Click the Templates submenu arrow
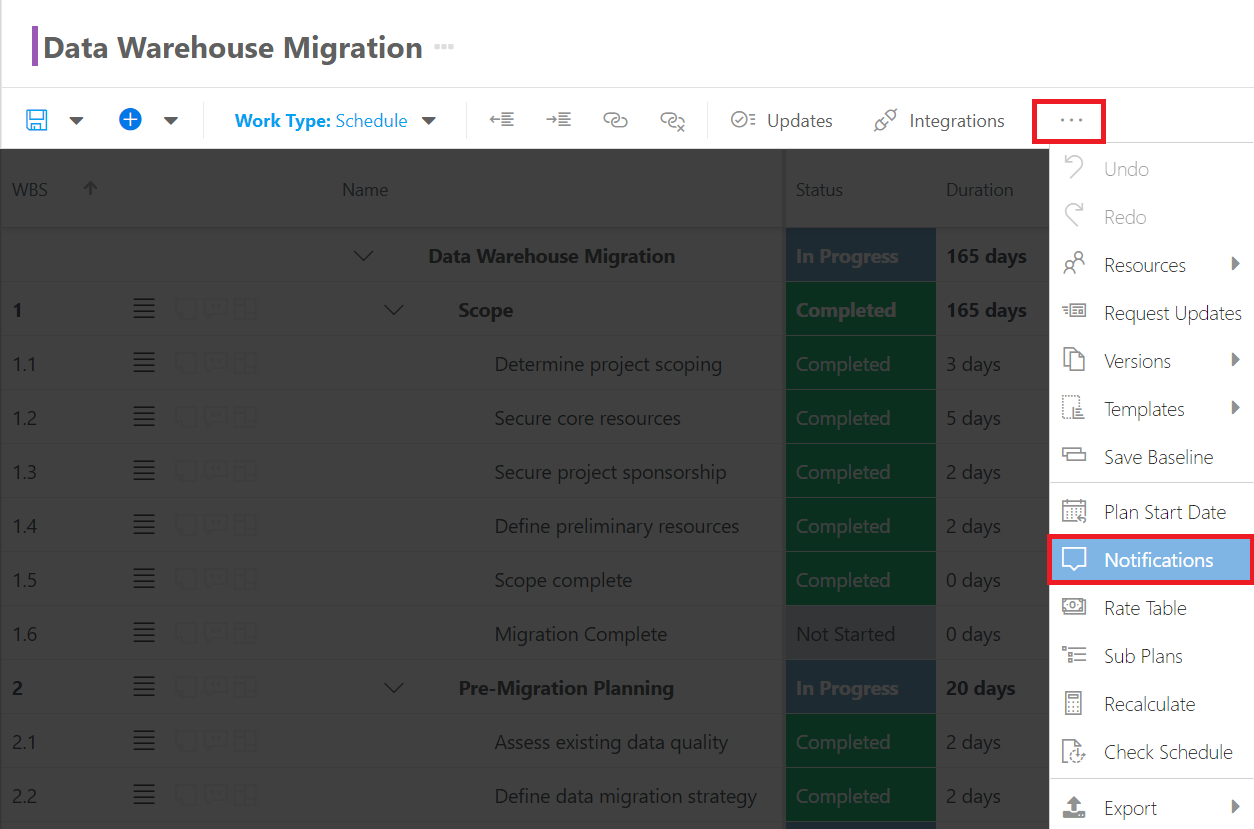The height and width of the screenshot is (829, 1254). tap(1236, 408)
